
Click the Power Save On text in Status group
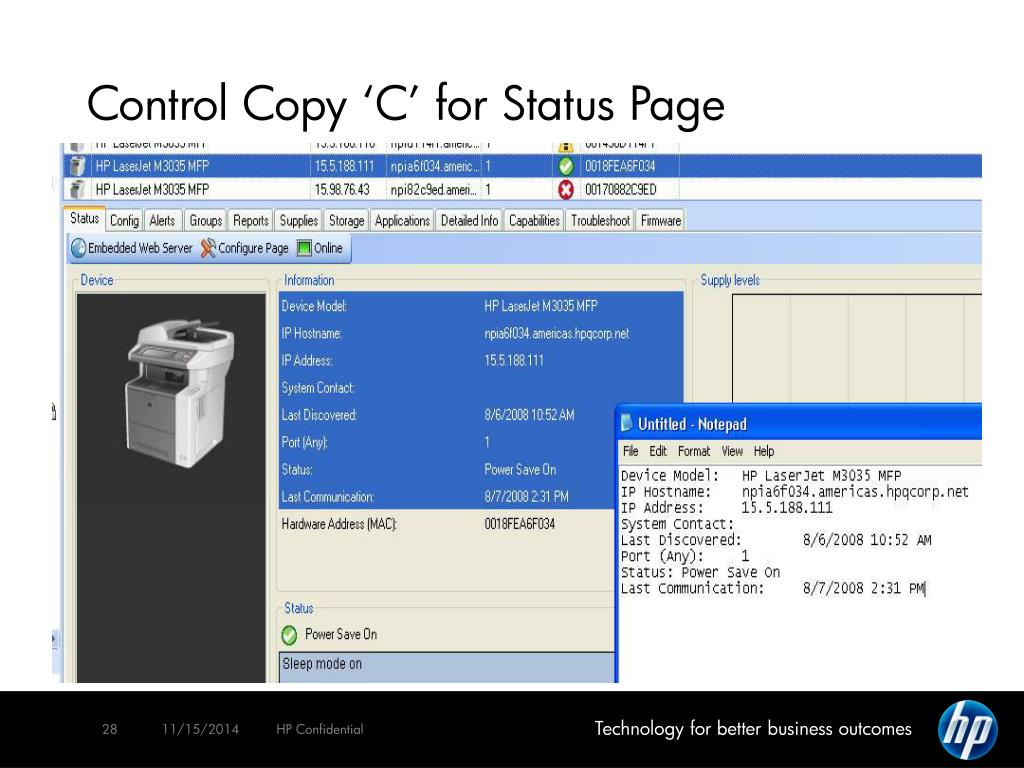341,635
